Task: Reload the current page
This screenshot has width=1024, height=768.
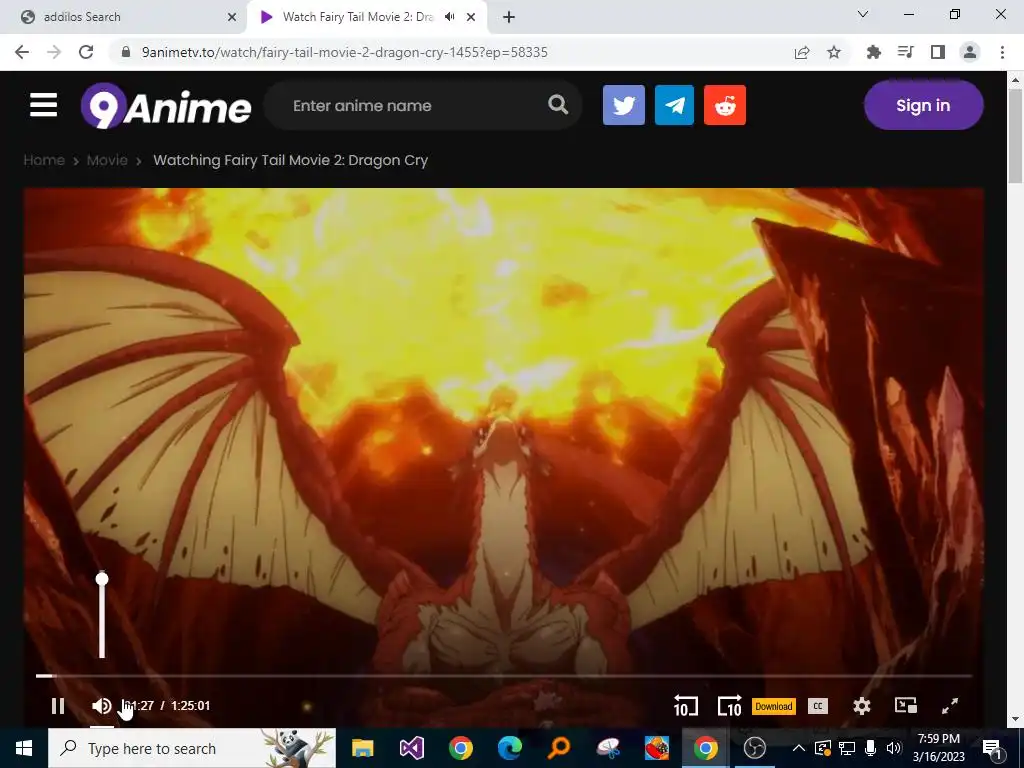Action: 86,52
